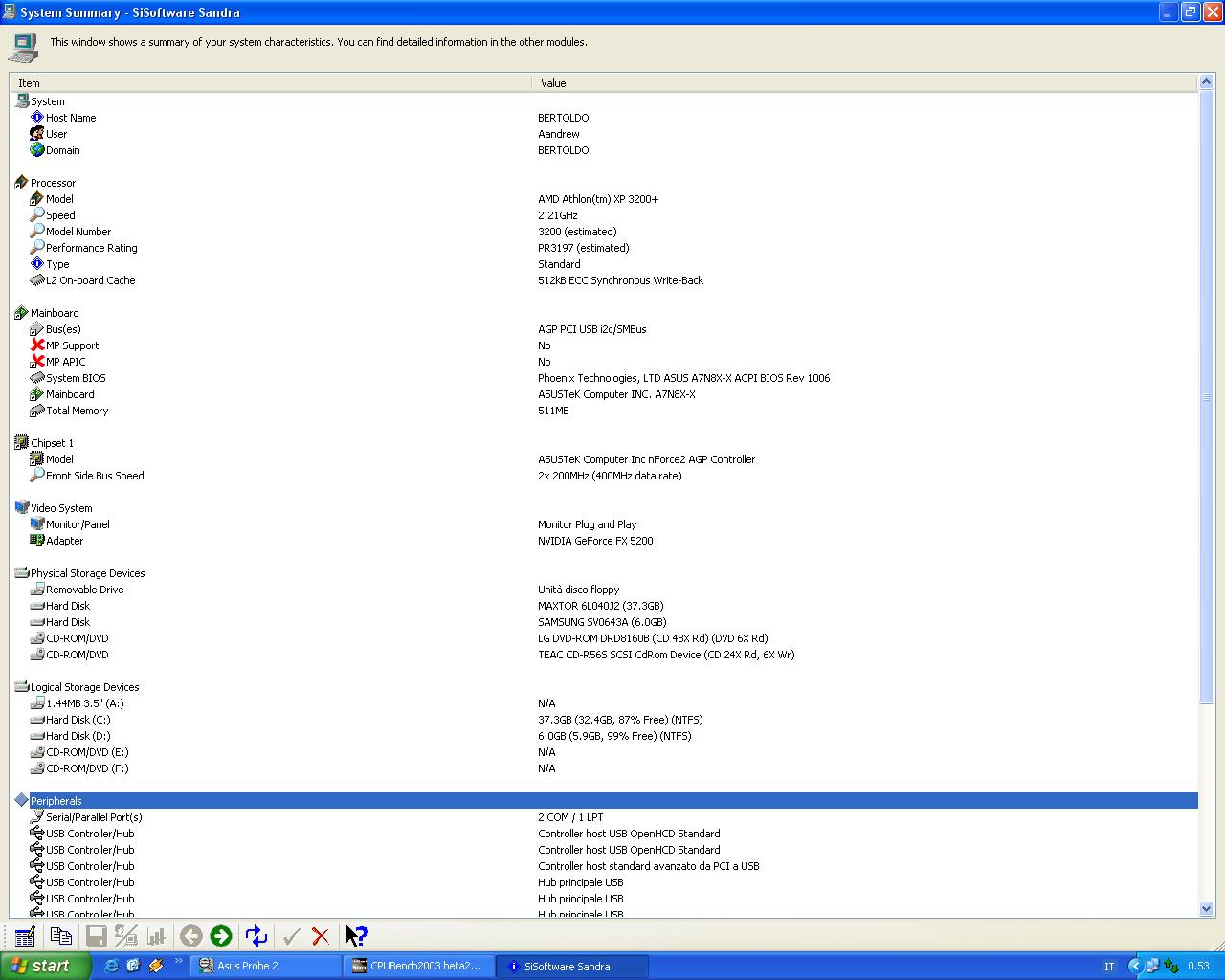This screenshot has height=980, width=1225.
Task: Select the Total Memory row label
Action: click(78, 411)
